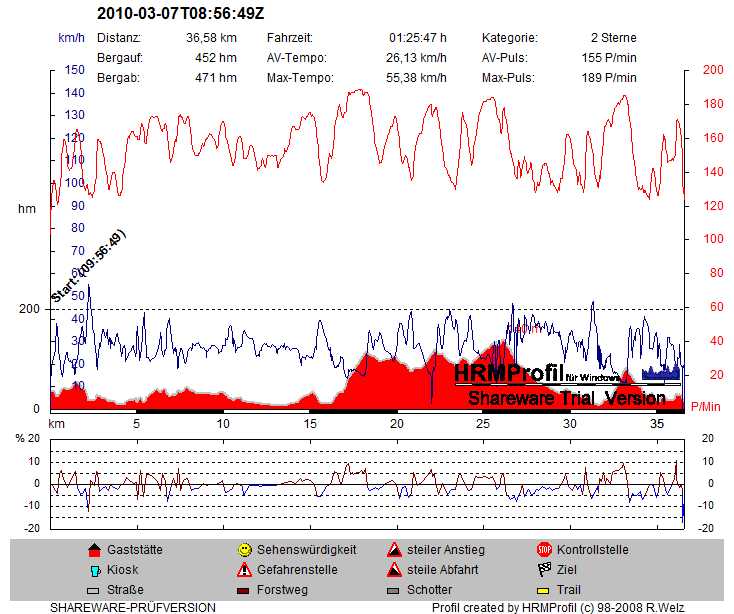This screenshot has width=734, height=614.
Task: Select the Ziel checkered flag icon
Action: point(544,570)
